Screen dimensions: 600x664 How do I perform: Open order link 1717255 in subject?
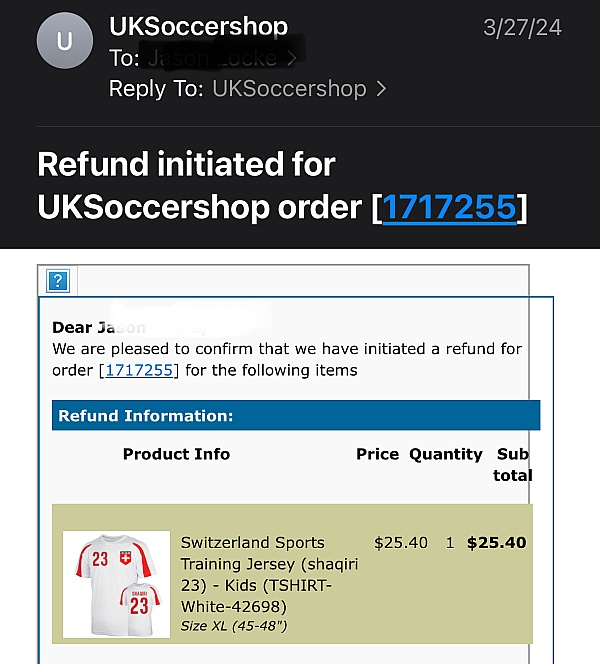pyautogui.click(x=450, y=207)
